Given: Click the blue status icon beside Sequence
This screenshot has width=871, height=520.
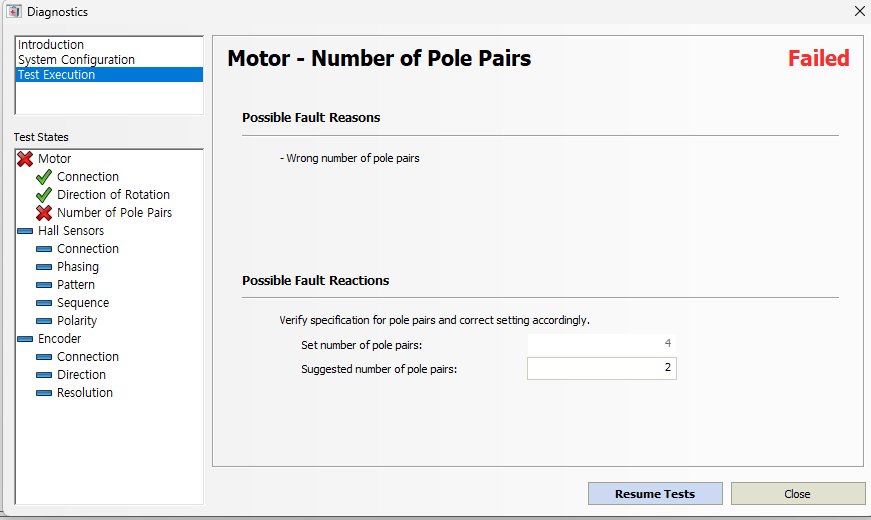Looking at the screenshot, I should [x=44, y=303].
